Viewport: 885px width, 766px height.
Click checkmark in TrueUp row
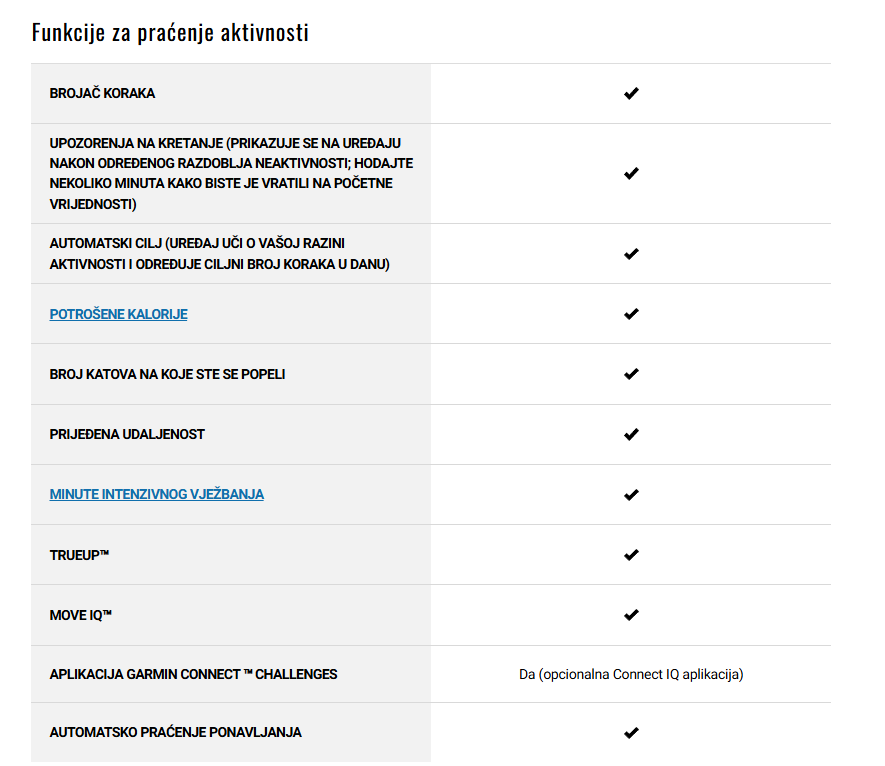(631, 555)
